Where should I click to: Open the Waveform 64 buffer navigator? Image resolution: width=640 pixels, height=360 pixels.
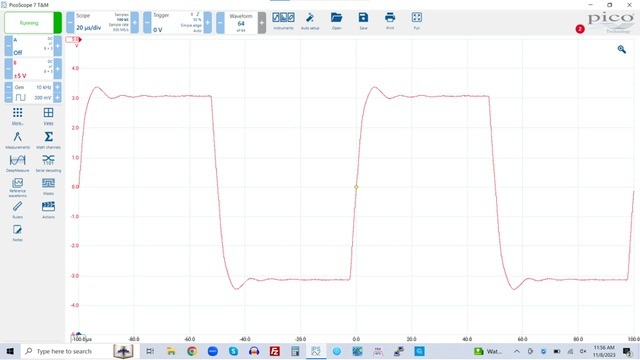(x=241, y=22)
